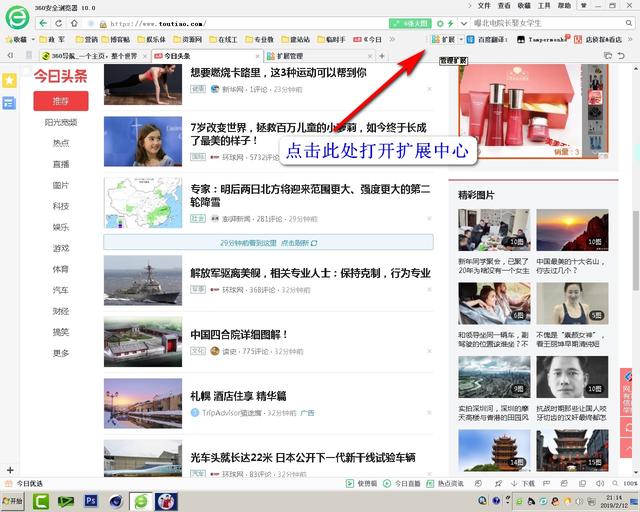Open 今日直播 in the status bar
This screenshot has width=640, height=512.
402,483
